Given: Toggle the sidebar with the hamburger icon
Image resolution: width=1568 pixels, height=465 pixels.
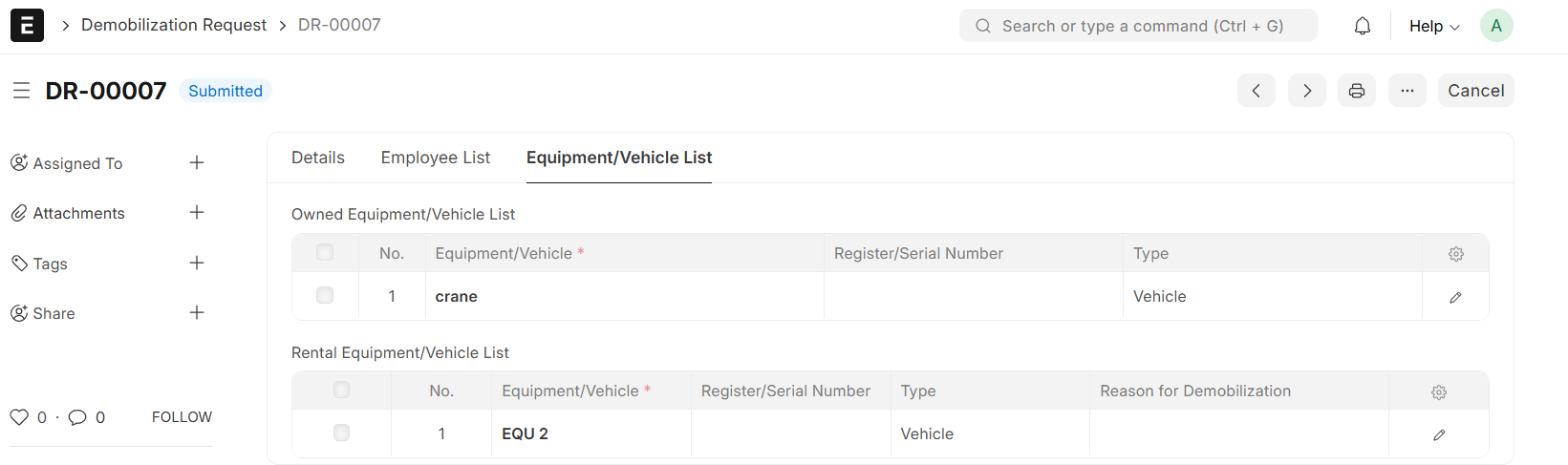Looking at the screenshot, I should tap(21, 91).
